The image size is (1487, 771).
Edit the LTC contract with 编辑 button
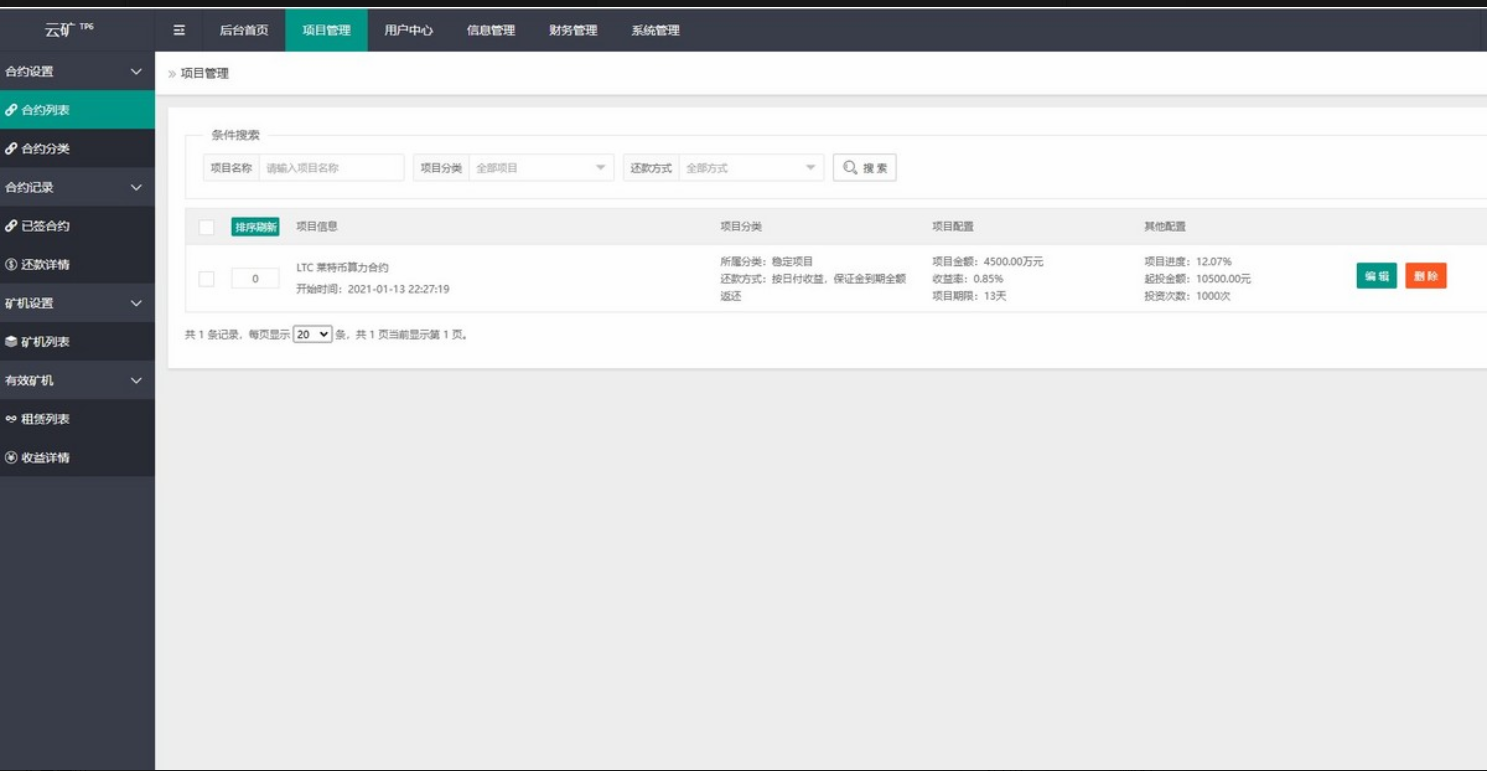click(1374, 276)
